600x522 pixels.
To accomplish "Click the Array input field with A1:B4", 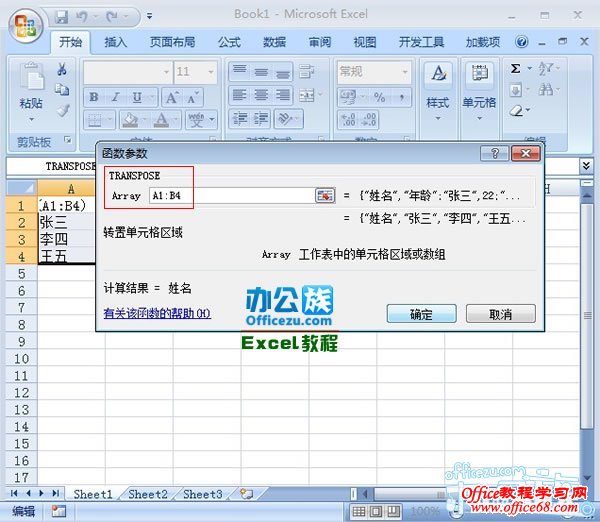I will coord(232,196).
